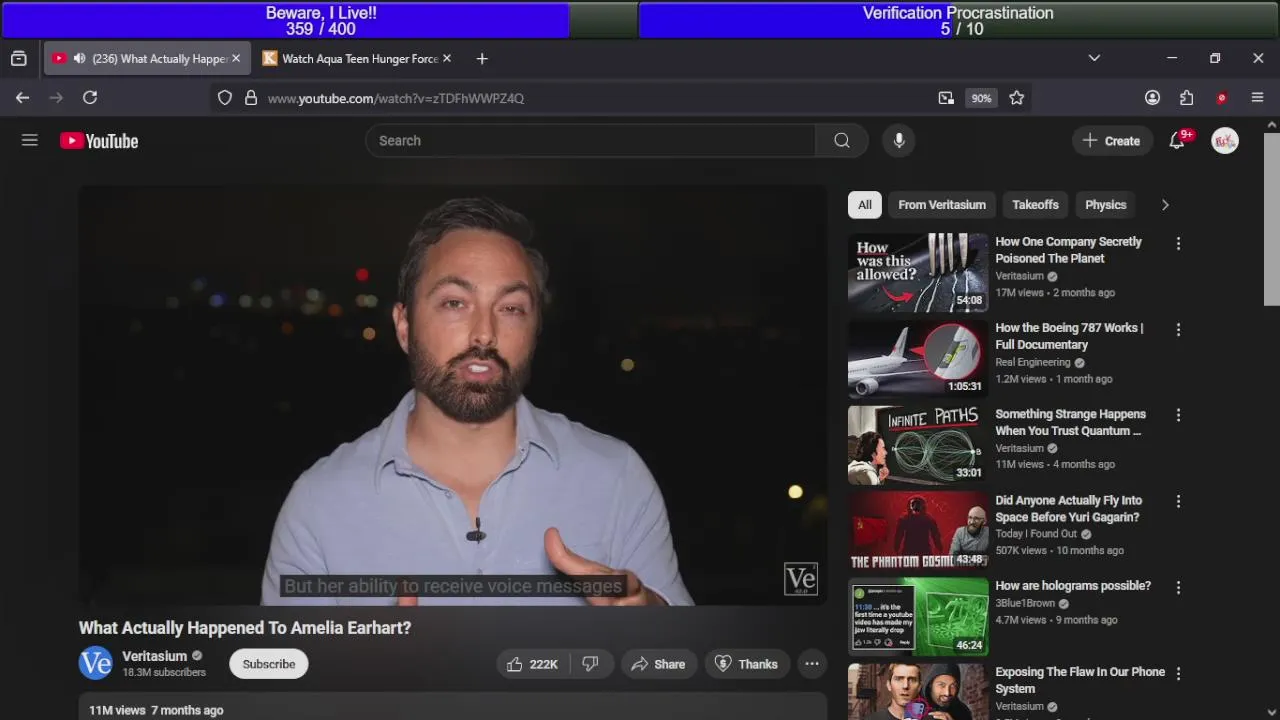Open the account avatar menu
Screen dimensions: 1280x720
pyautogui.click(x=1225, y=141)
